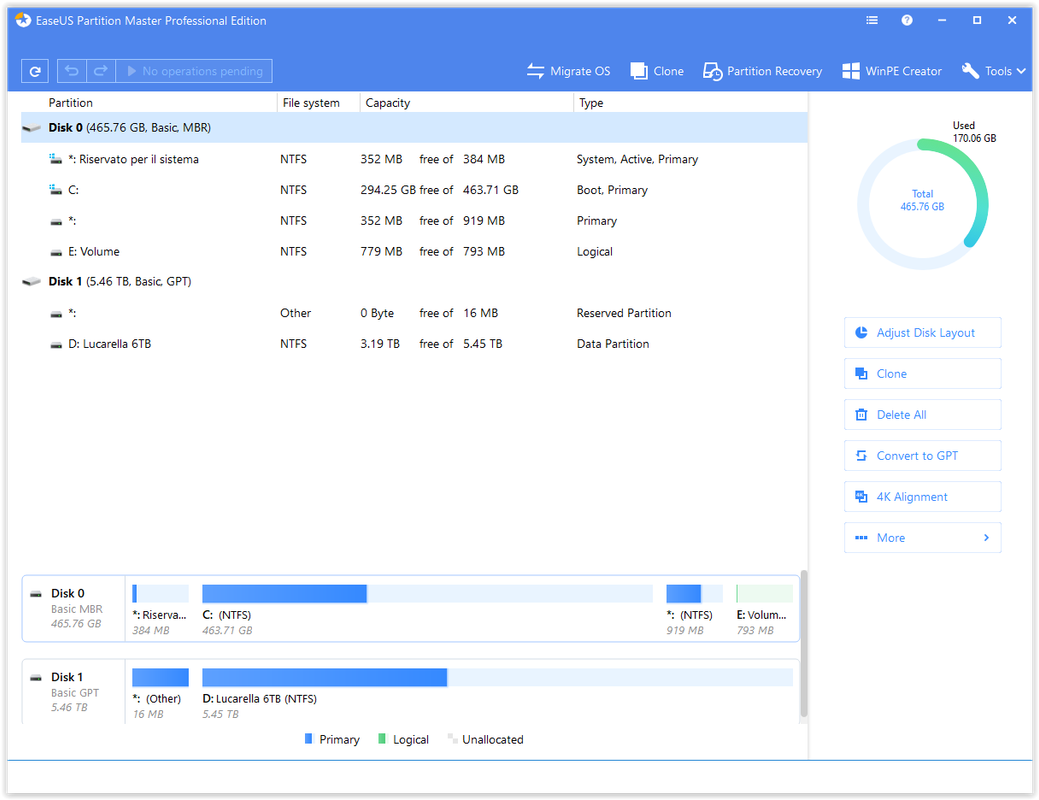Click the C: system drive icon
The image size is (1039, 800).
(56, 190)
